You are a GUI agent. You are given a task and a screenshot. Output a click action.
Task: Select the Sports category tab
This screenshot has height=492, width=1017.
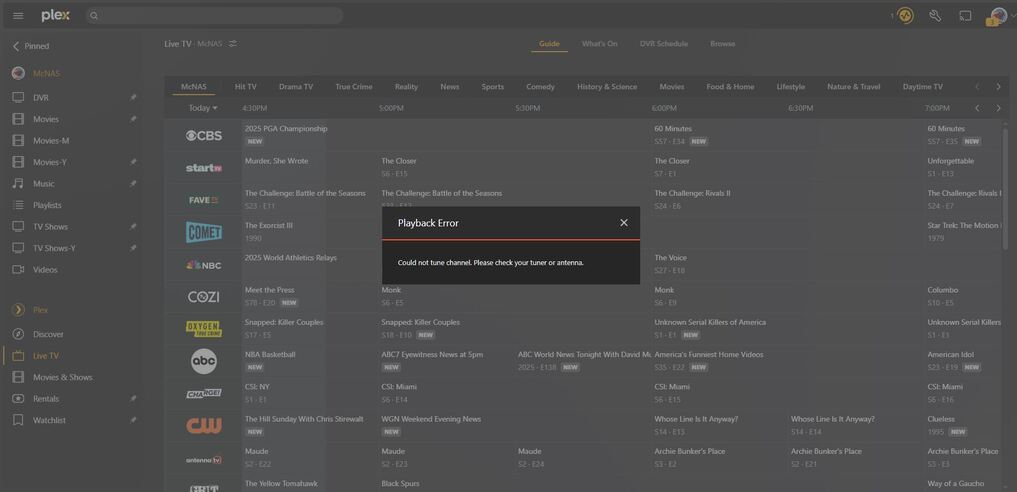point(492,87)
